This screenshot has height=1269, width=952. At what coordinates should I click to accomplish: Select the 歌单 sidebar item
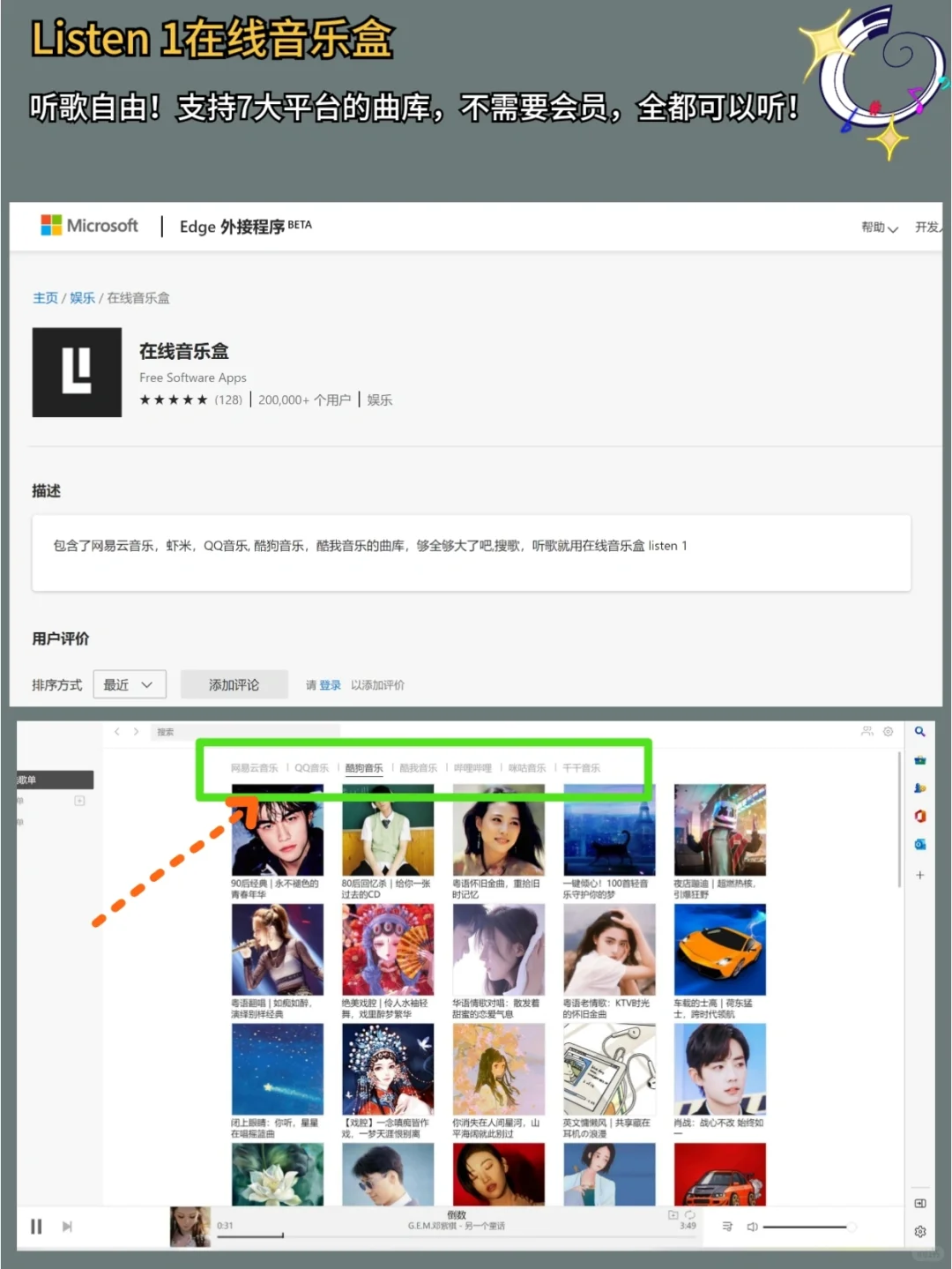point(55,780)
